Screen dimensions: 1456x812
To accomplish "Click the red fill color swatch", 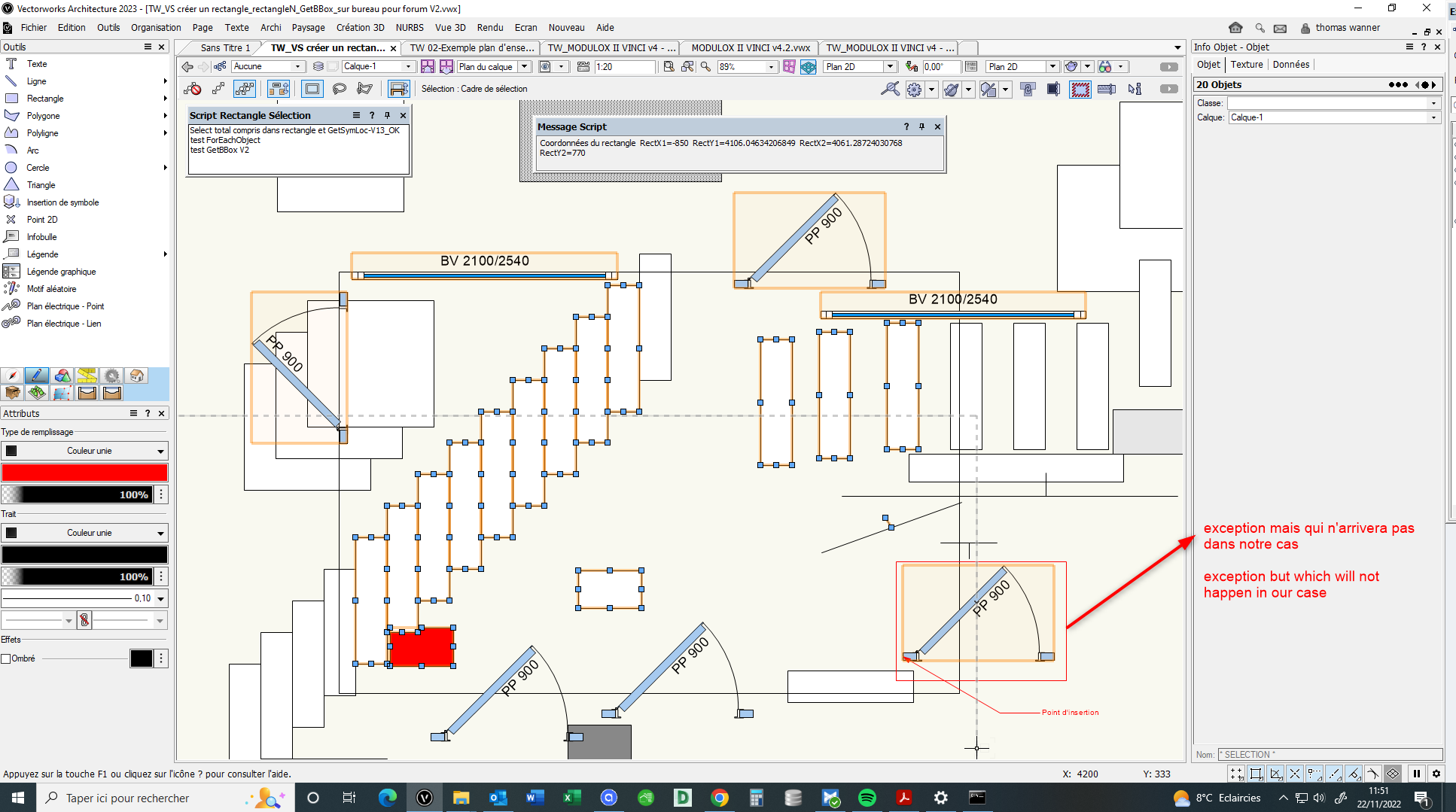I will 84,473.
